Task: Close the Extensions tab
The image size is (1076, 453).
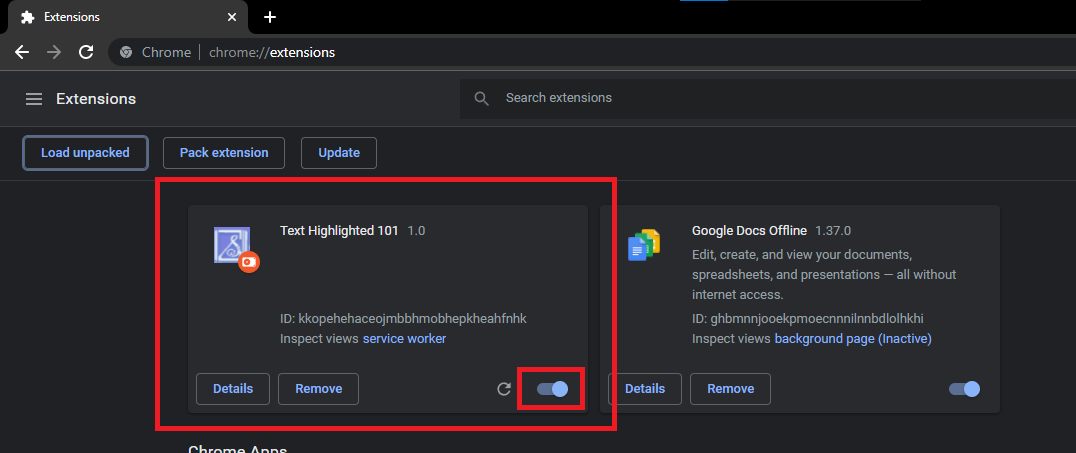Action: (232, 17)
